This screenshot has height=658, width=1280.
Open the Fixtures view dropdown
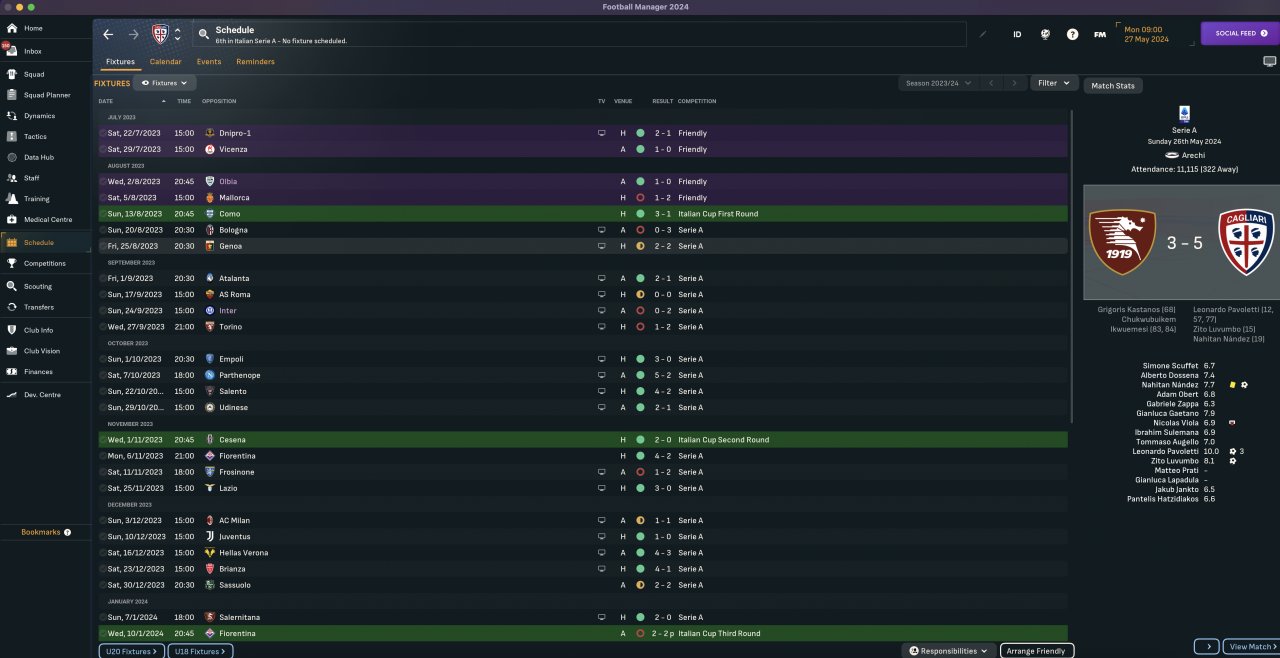pyautogui.click(x=165, y=83)
